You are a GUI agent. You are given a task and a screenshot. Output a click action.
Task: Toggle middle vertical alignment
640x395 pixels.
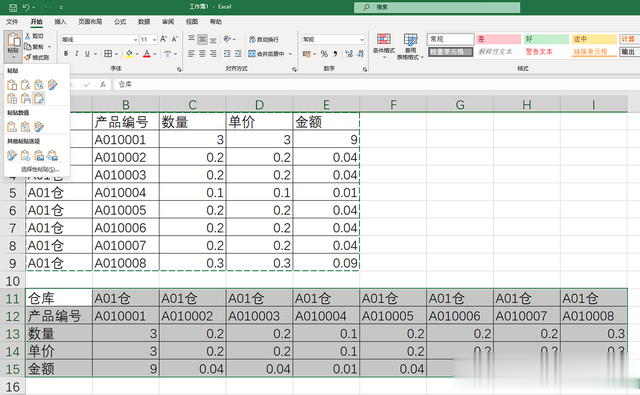[x=202, y=39]
